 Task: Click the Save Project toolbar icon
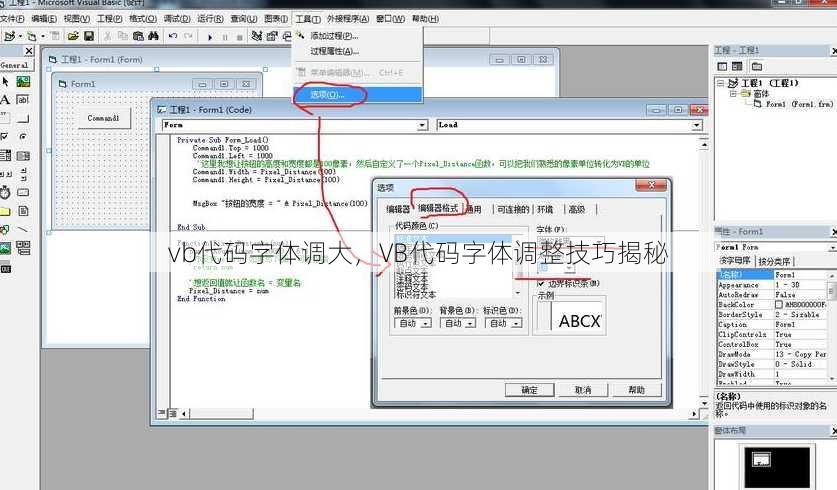[x=89, y=36]
